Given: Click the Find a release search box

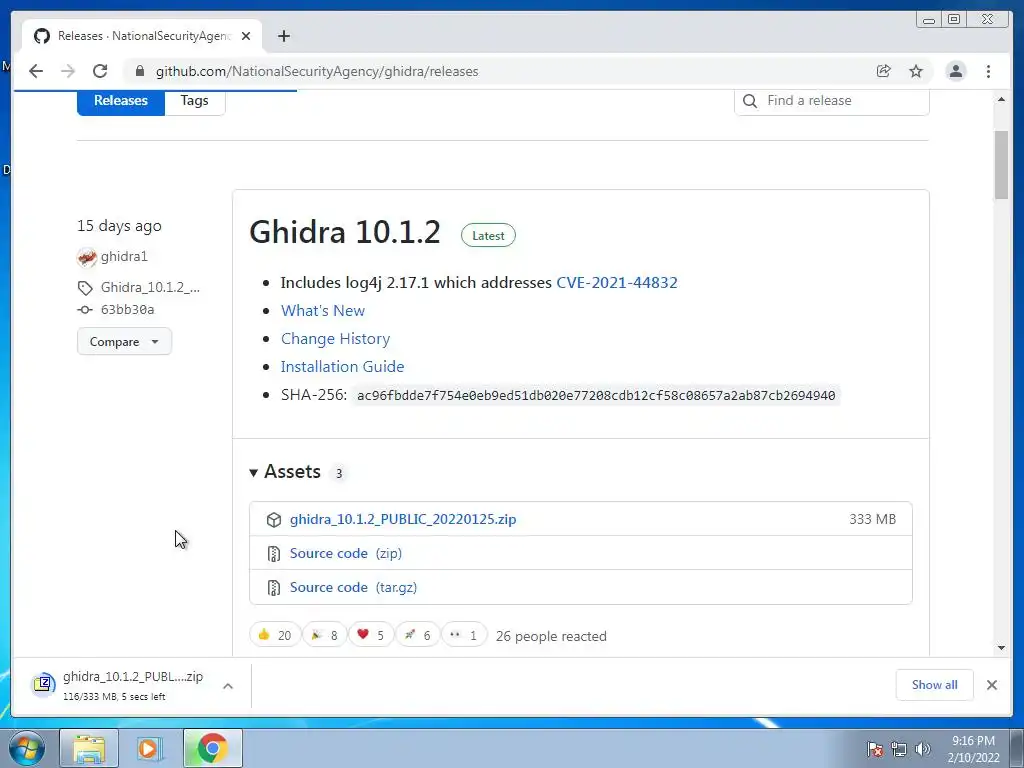Looking at the screenshot, I should [831, 101].
